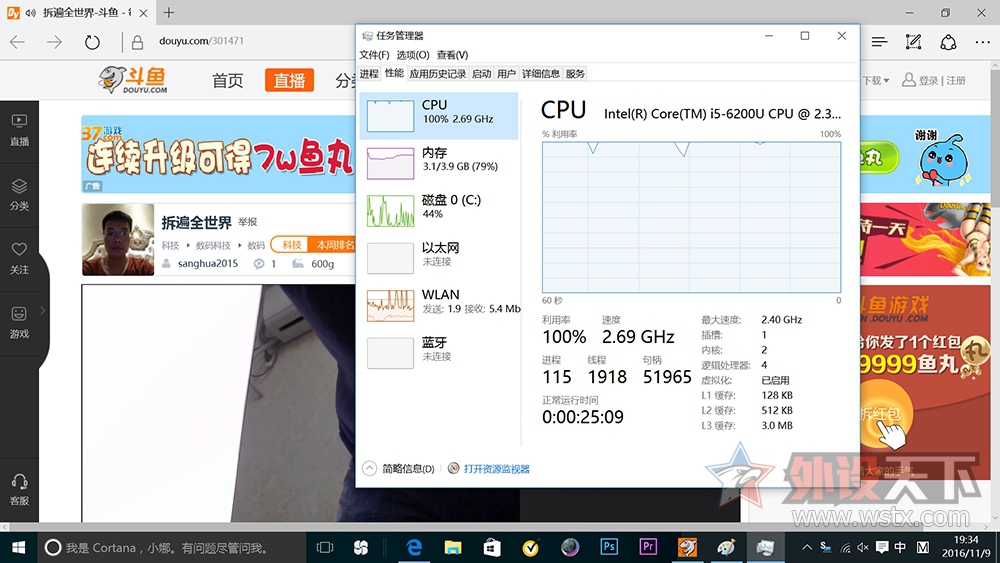
Task: Click 登录 on the Douyu header
Action: click(928, 80)
